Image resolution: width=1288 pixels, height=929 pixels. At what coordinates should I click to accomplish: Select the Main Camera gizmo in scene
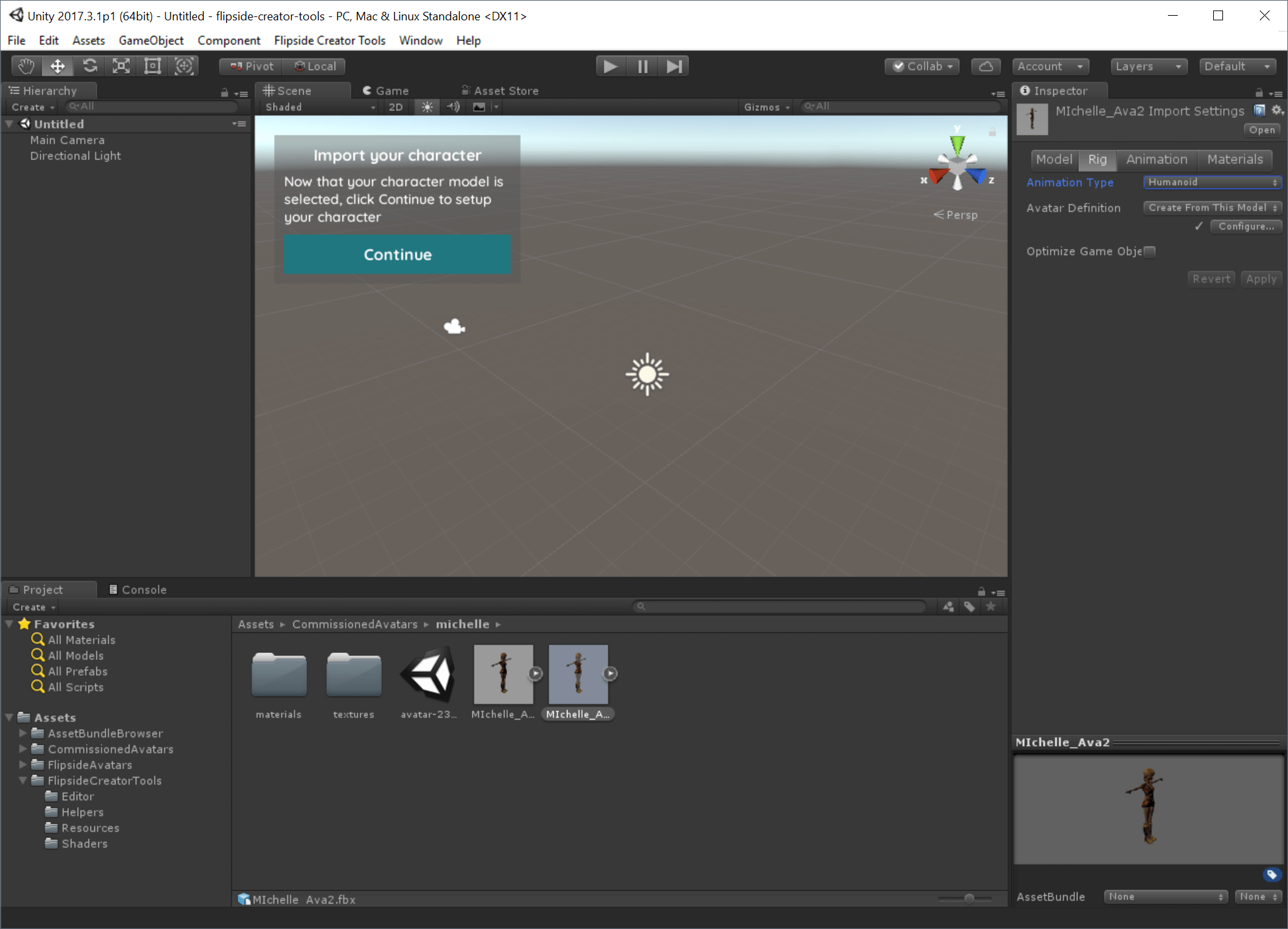pos(455,327)
